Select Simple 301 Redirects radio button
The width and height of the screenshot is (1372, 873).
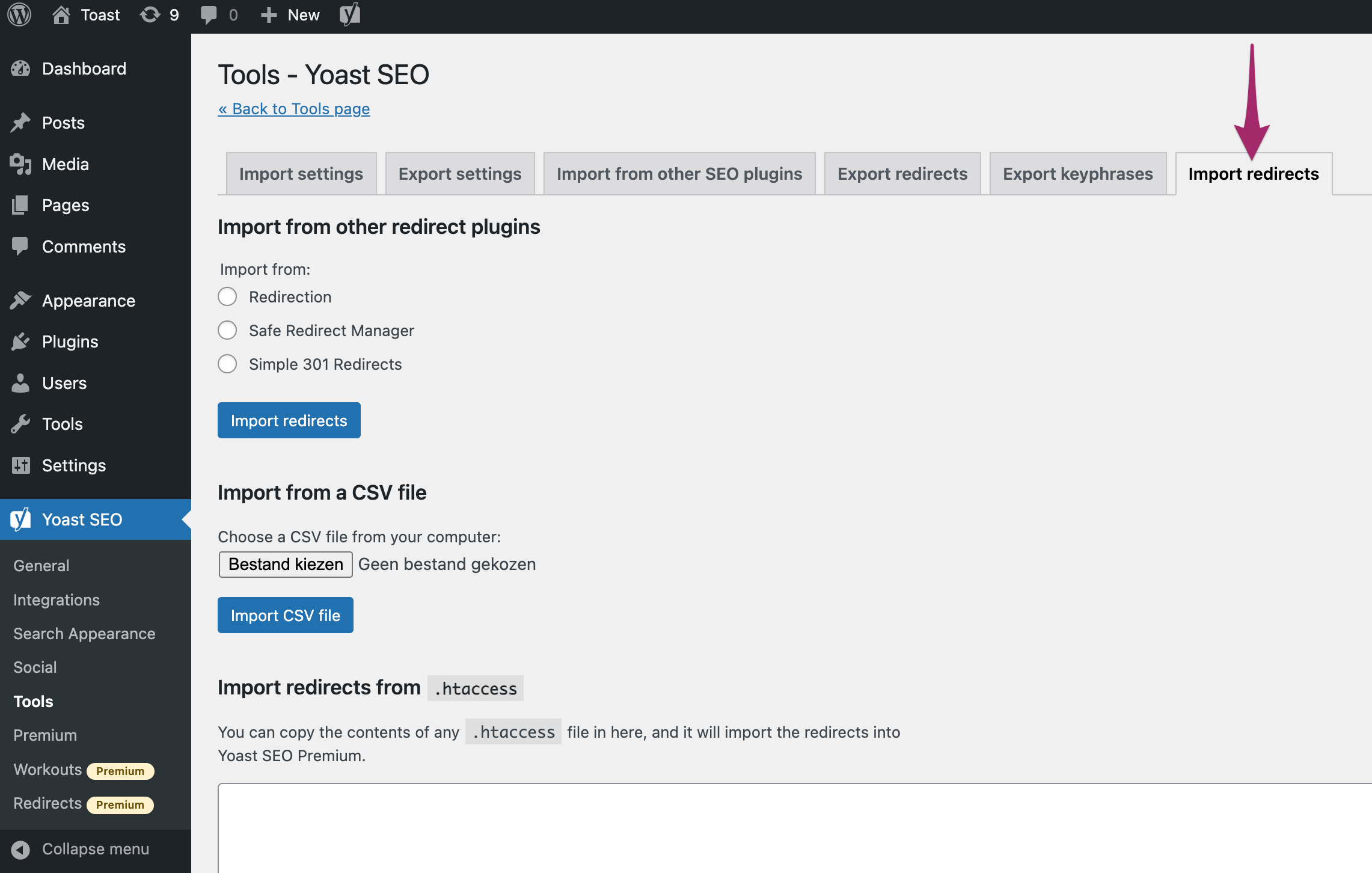[227, 364]
